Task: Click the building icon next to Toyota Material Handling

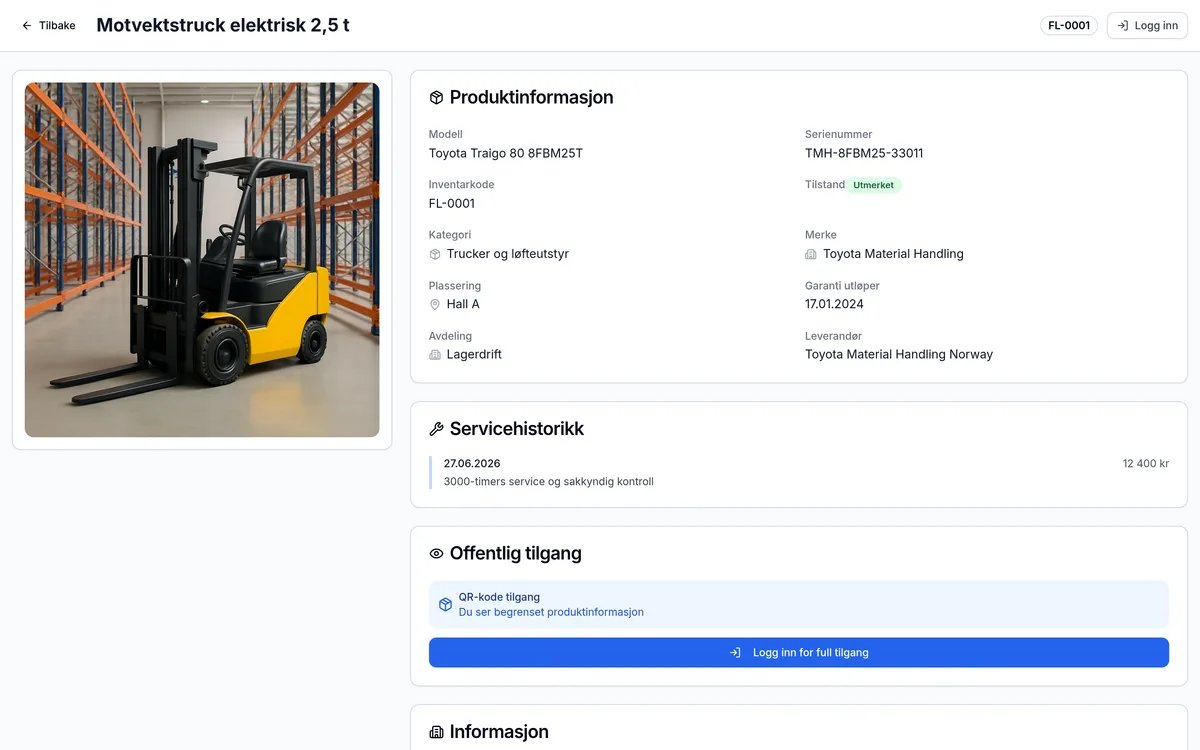Action: point(811,254)
